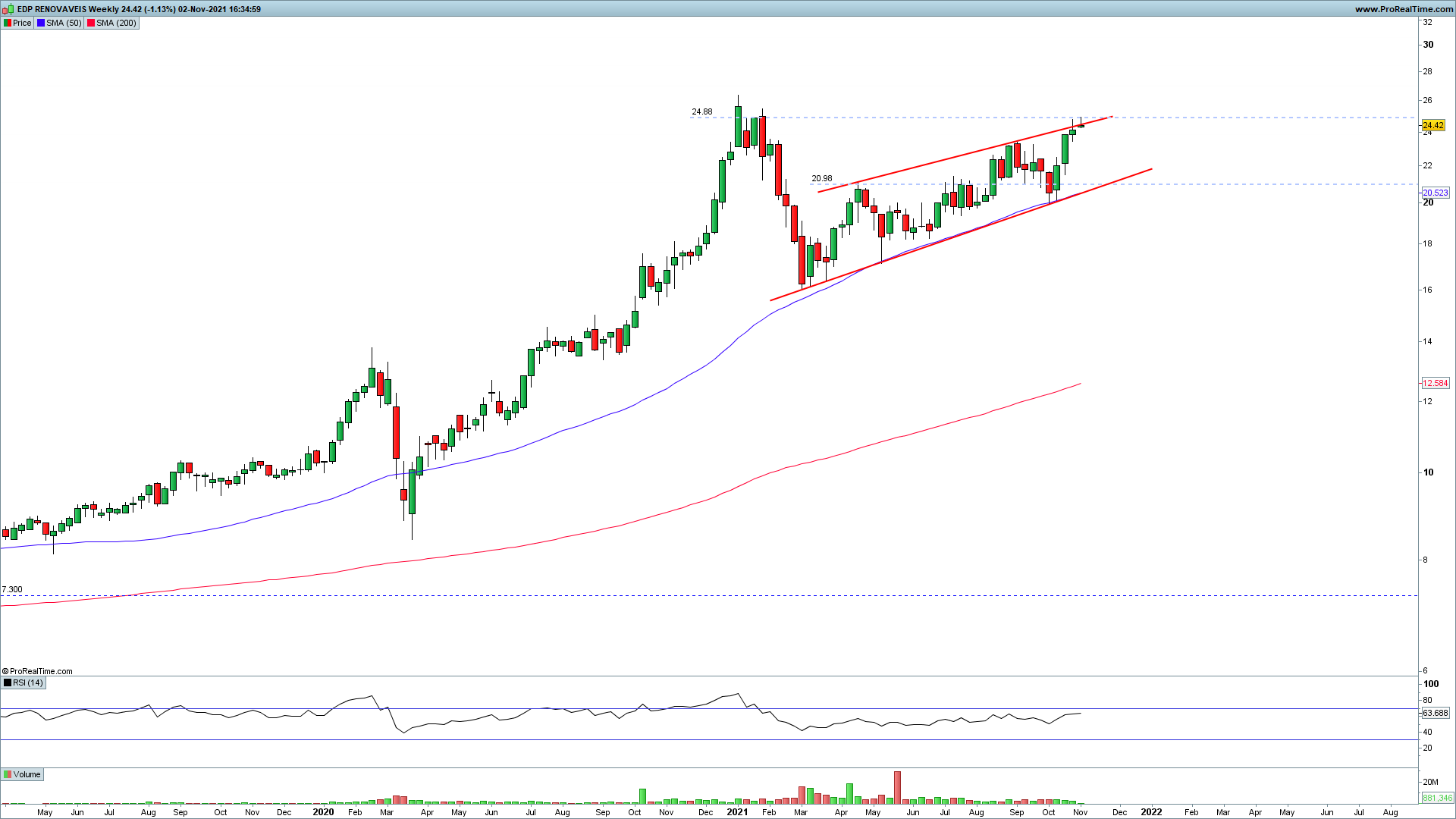This screenshot has height=819, width=1456.
Task: Select the Volume indicator label
Action: [x=27, y=774]
